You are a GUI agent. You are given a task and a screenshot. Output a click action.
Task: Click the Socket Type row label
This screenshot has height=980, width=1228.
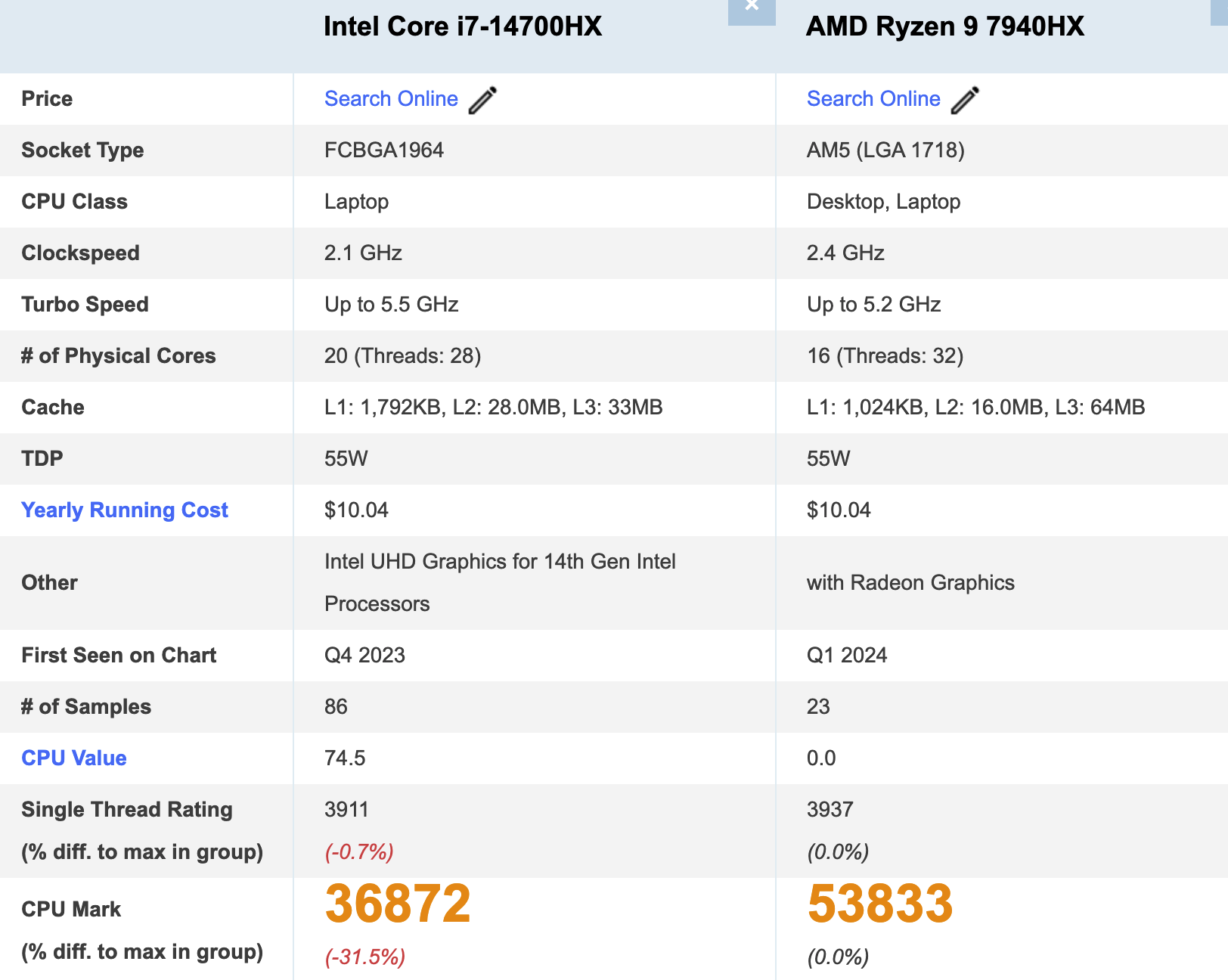pyautogui.click(x=82, y=150)
